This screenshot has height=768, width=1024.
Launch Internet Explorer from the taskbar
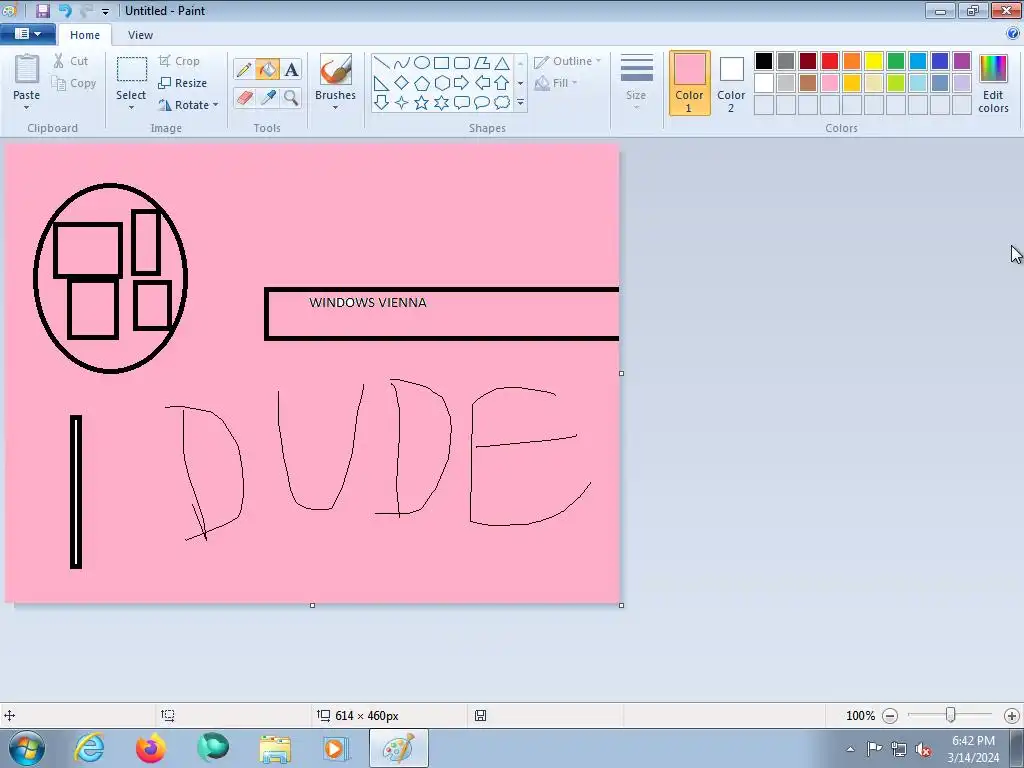coord(89,748)
